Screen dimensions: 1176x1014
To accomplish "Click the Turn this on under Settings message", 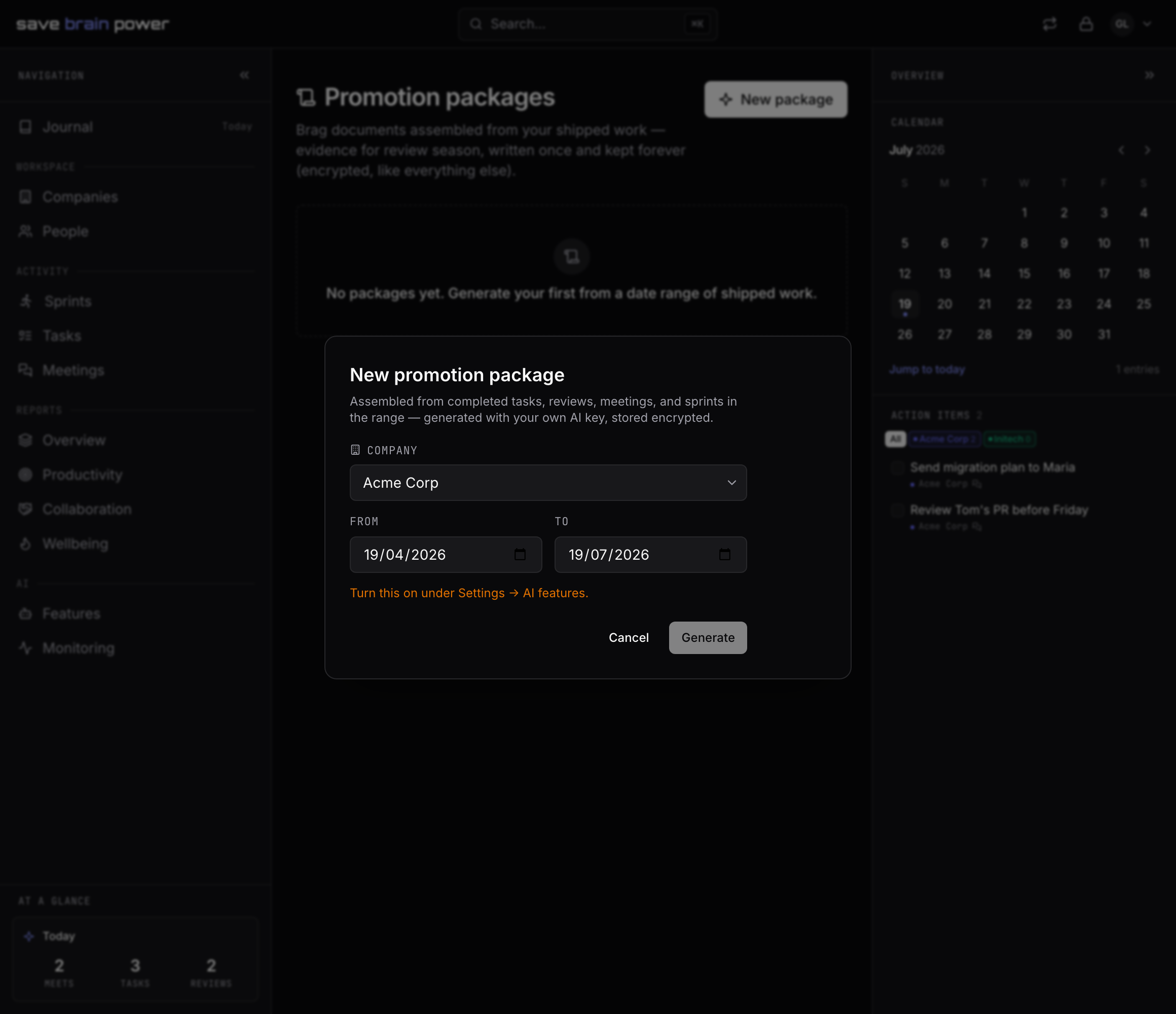I will tap(469, 593).
